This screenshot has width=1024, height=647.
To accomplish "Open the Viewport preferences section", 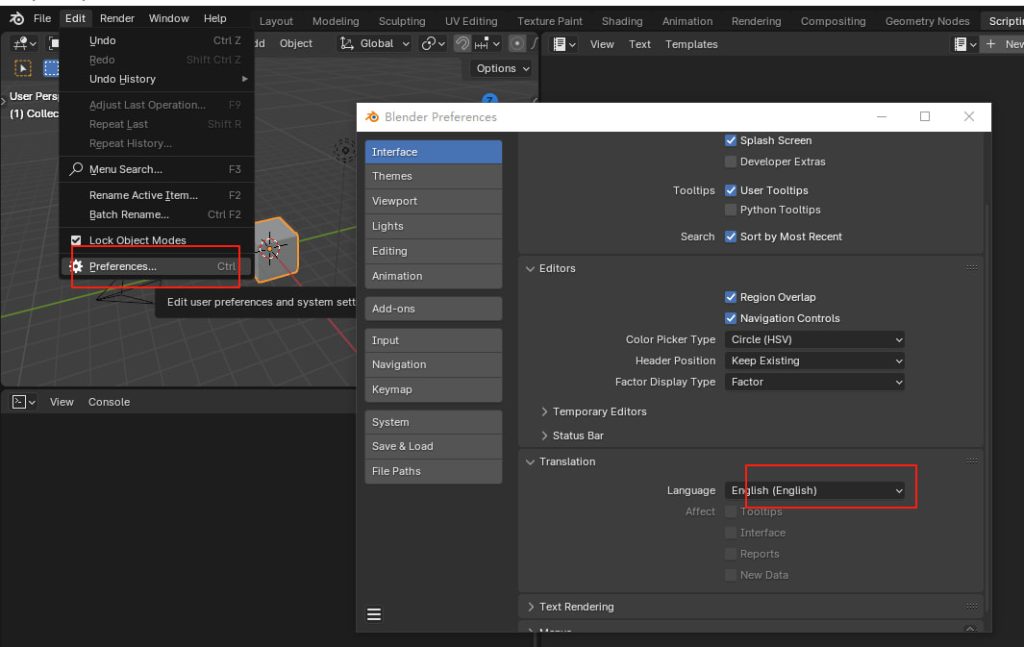I will tap(433, 201).
